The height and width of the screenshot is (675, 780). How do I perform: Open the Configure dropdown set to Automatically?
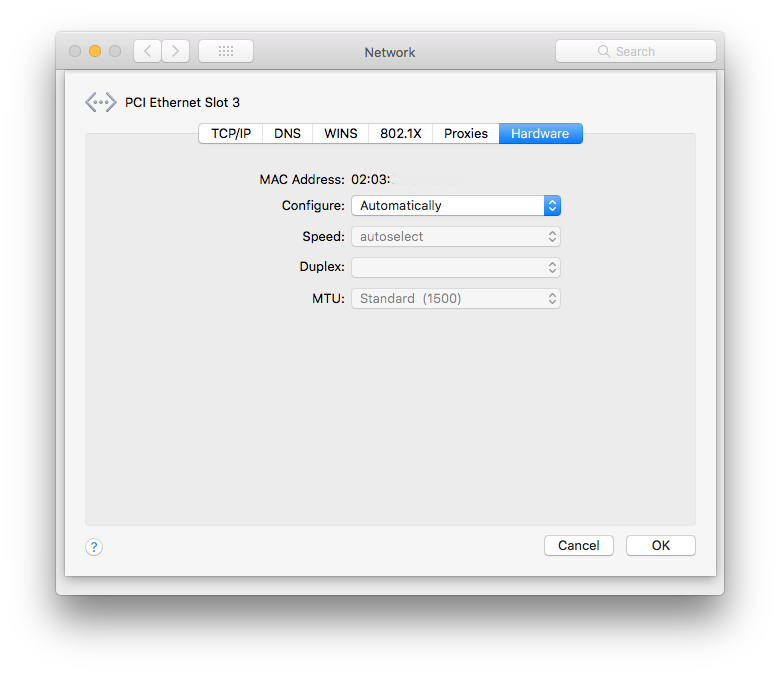coord(456,205)
